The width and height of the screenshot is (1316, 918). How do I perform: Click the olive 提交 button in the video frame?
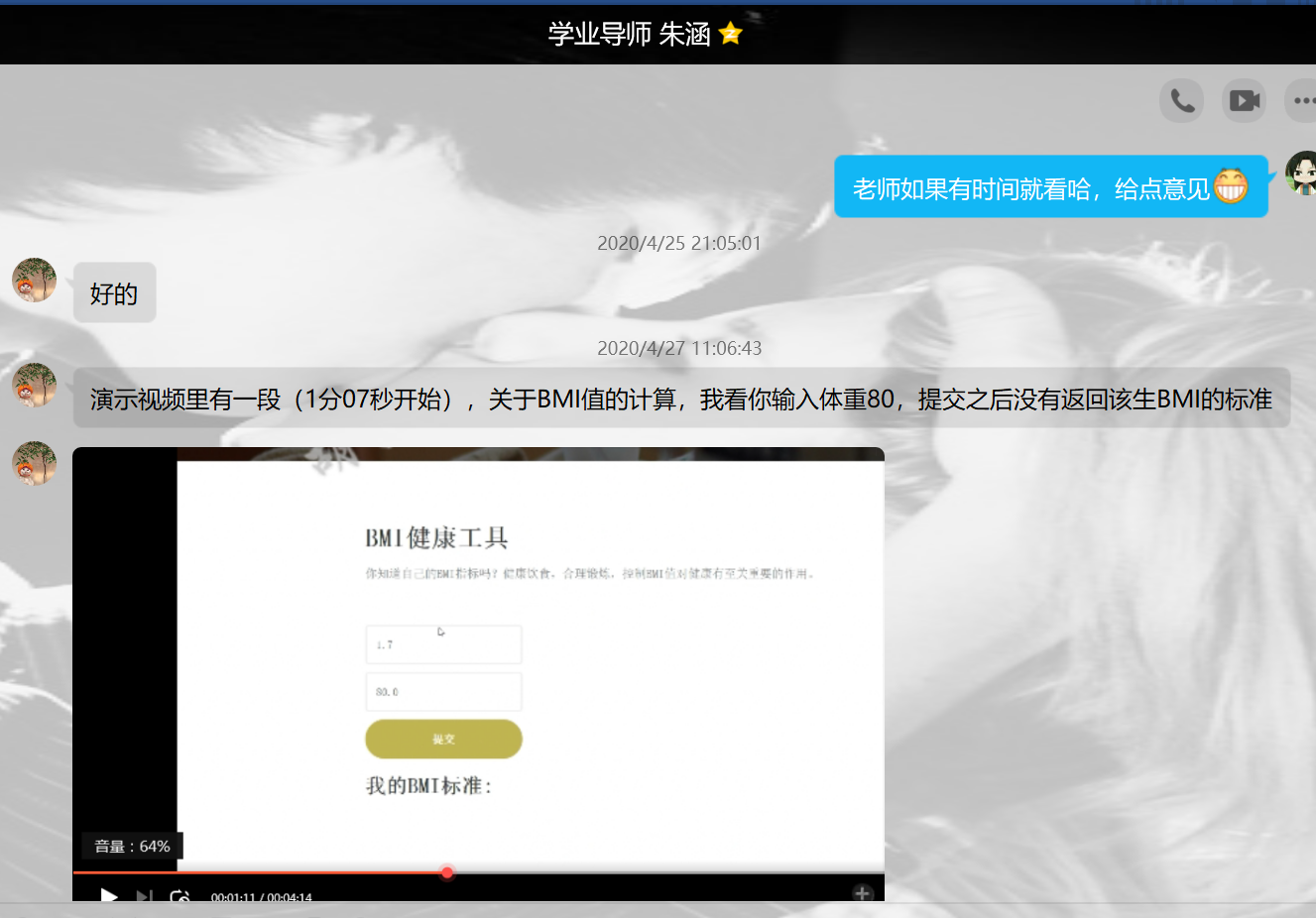point(443,739)
